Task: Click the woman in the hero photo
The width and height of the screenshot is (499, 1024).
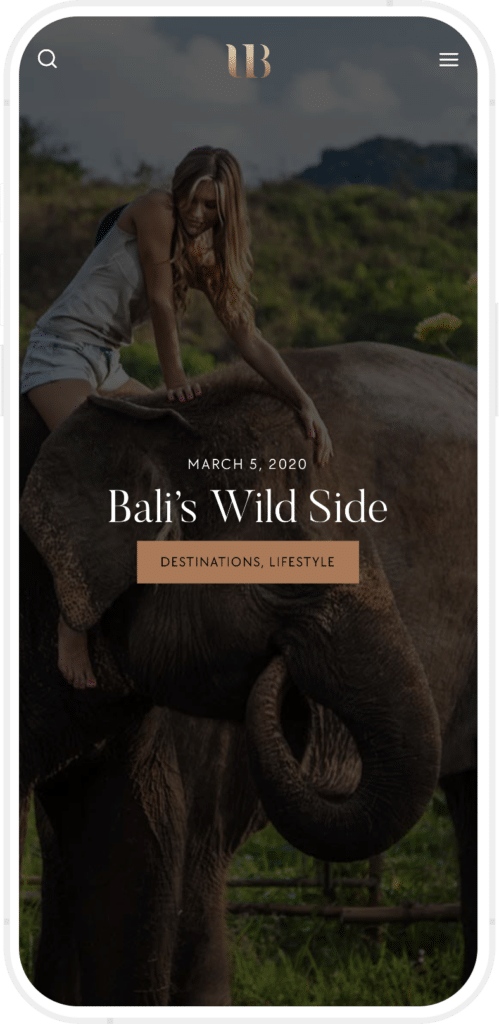Action: pos(163,294)
